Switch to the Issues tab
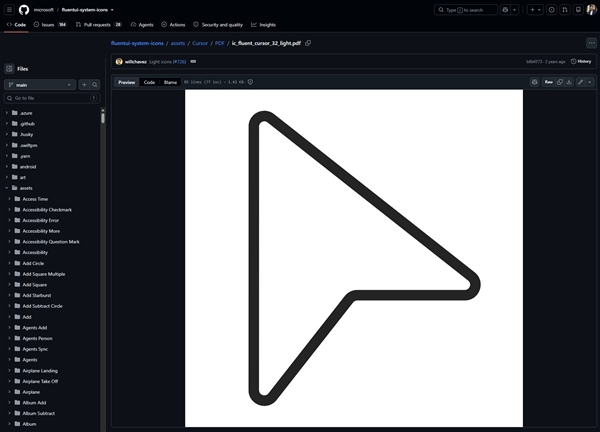The width and height of the screenshot is (600, 432). 50,24
